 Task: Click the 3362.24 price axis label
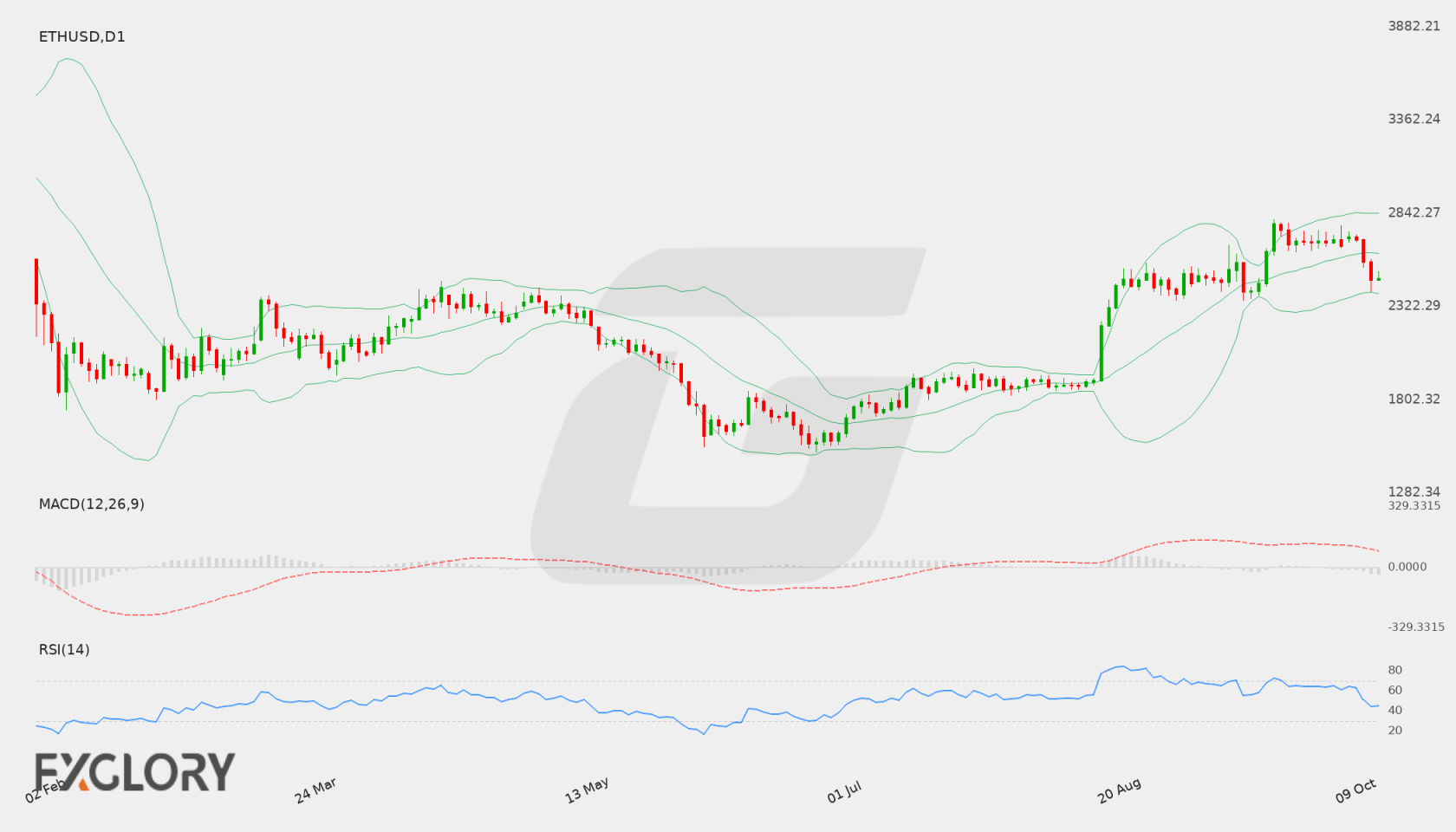click(x=1414, y=119)
